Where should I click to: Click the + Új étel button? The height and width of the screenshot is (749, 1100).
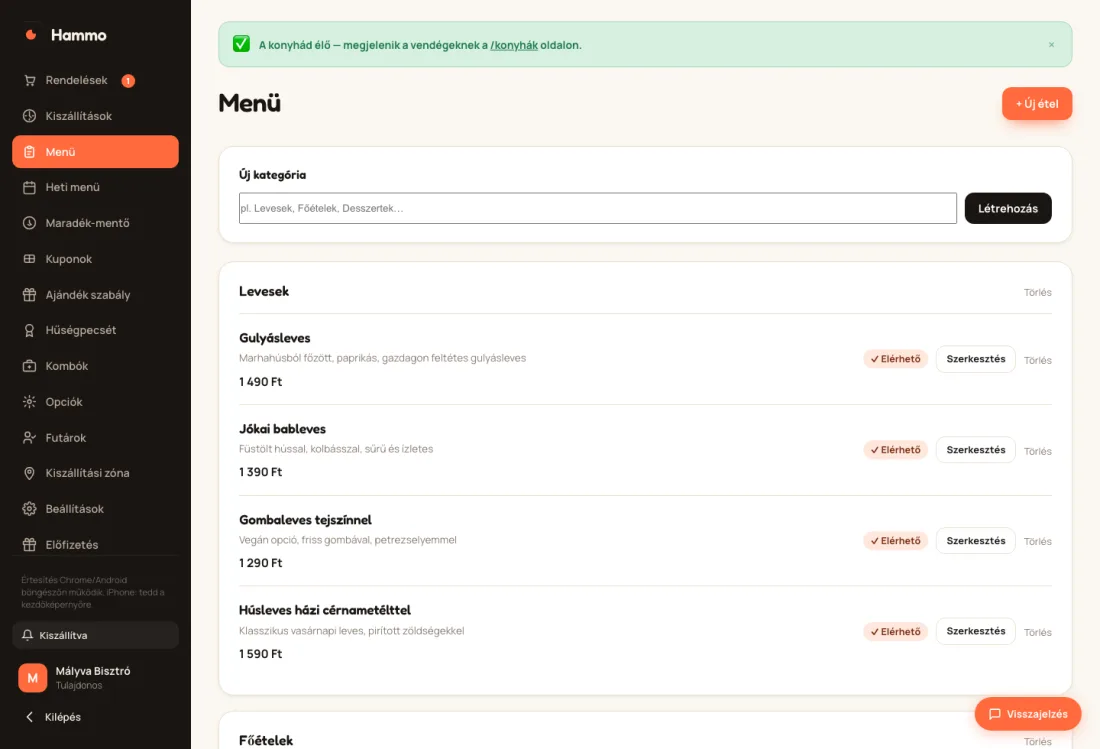pyautogui.click(x=1037, y=104)
